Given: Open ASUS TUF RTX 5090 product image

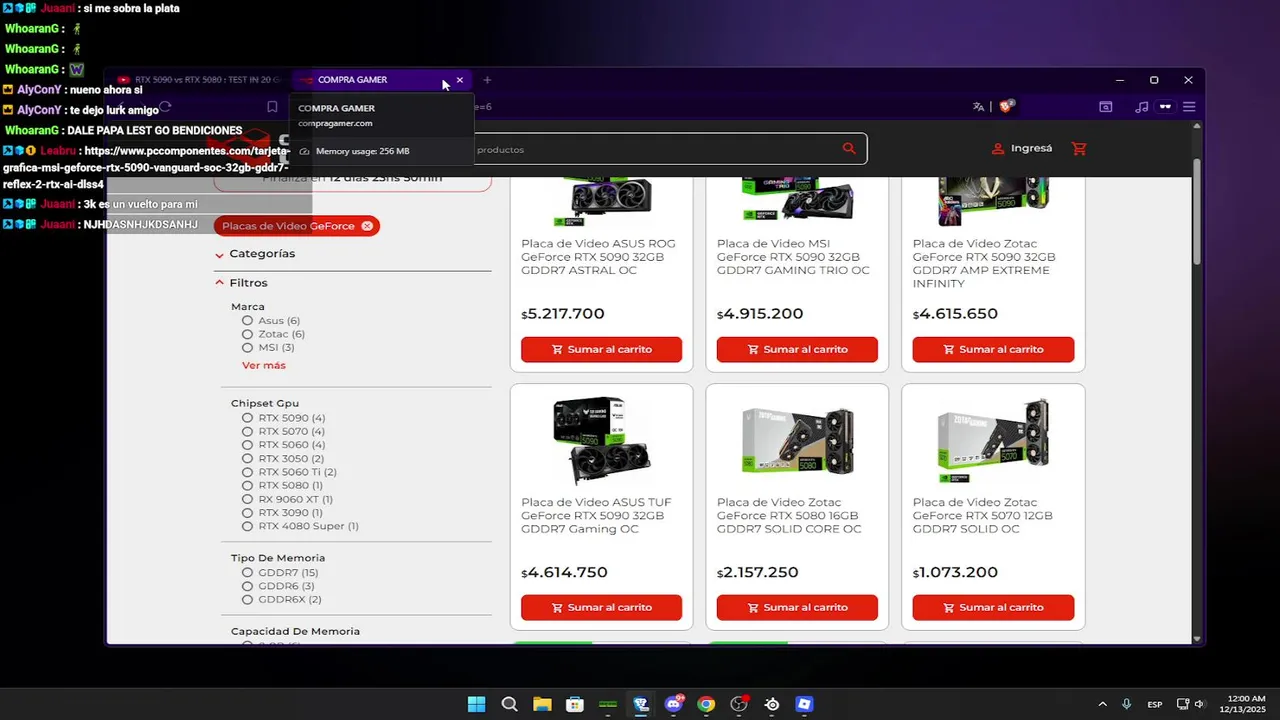Looking at the screenshot, I should tap(601, 440).
